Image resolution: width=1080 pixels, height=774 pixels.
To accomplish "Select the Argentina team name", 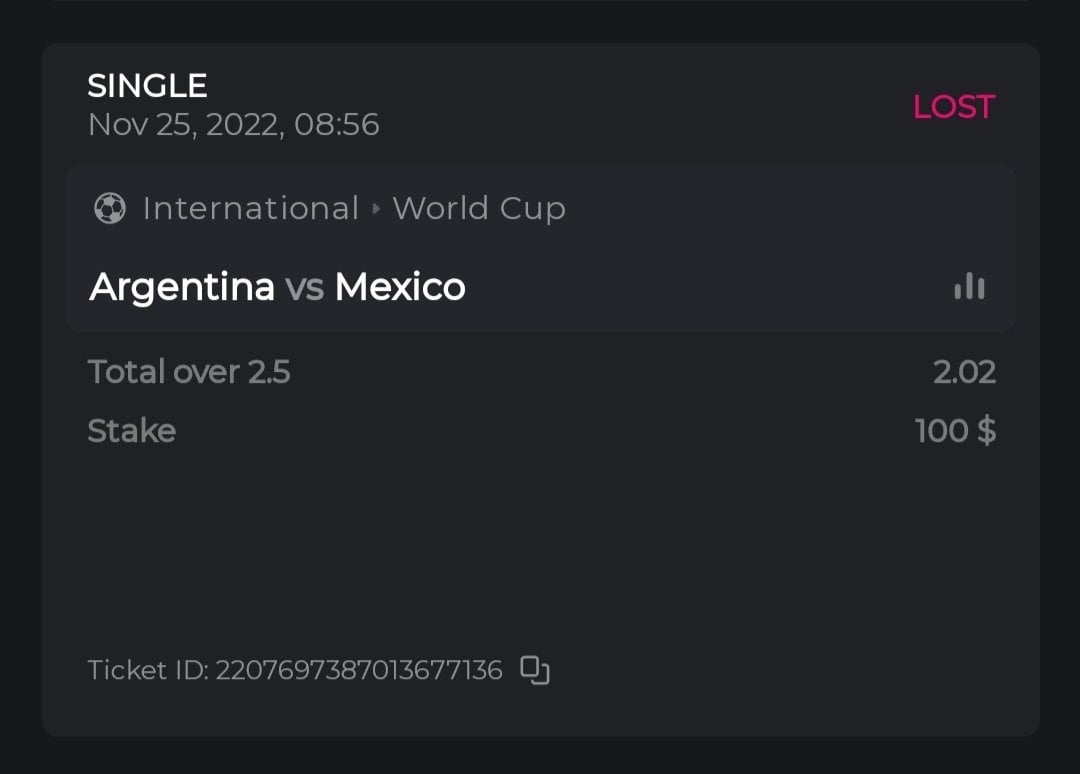I will pos(182,288).
